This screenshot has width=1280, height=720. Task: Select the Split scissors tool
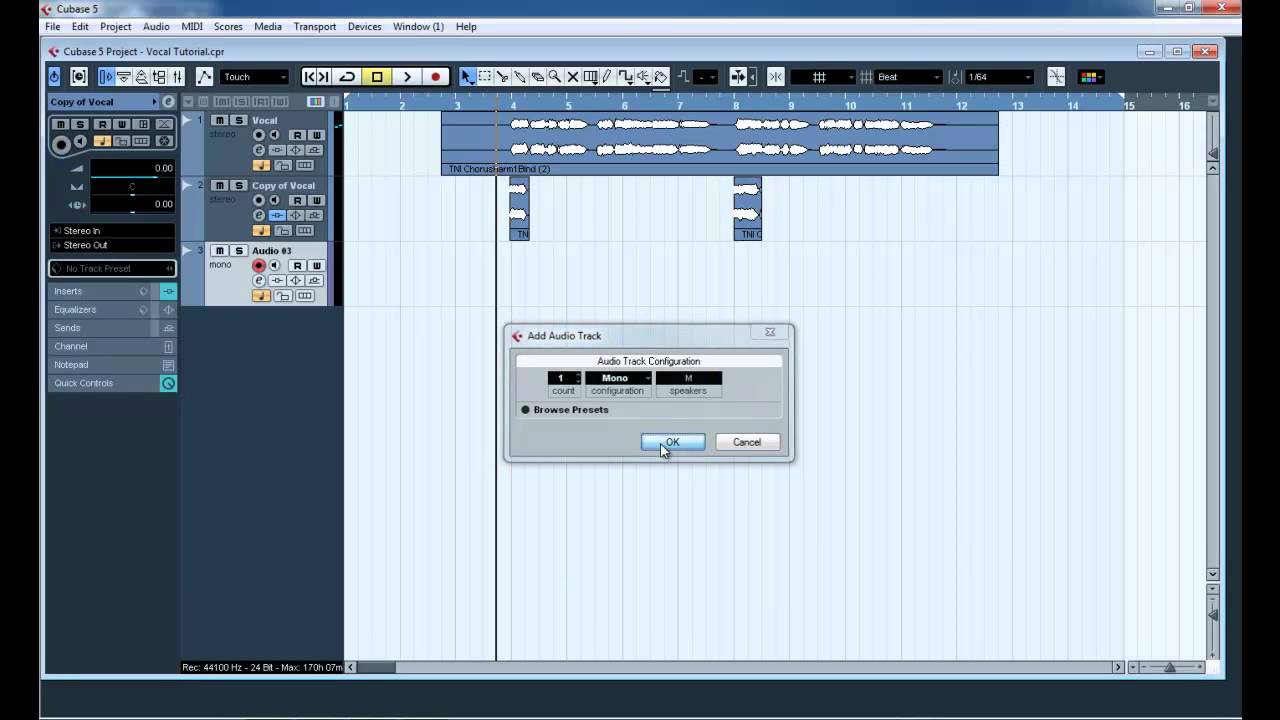(502, 77)
